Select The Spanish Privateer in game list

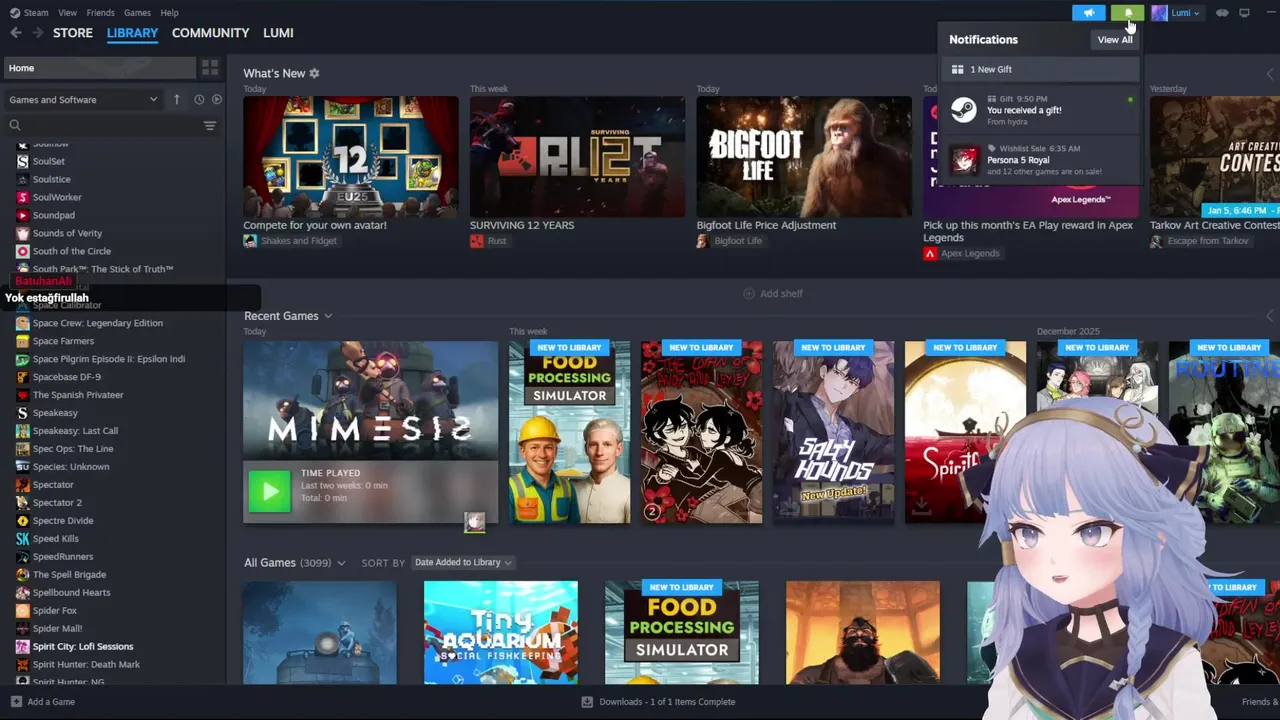[x=78, y=395]
